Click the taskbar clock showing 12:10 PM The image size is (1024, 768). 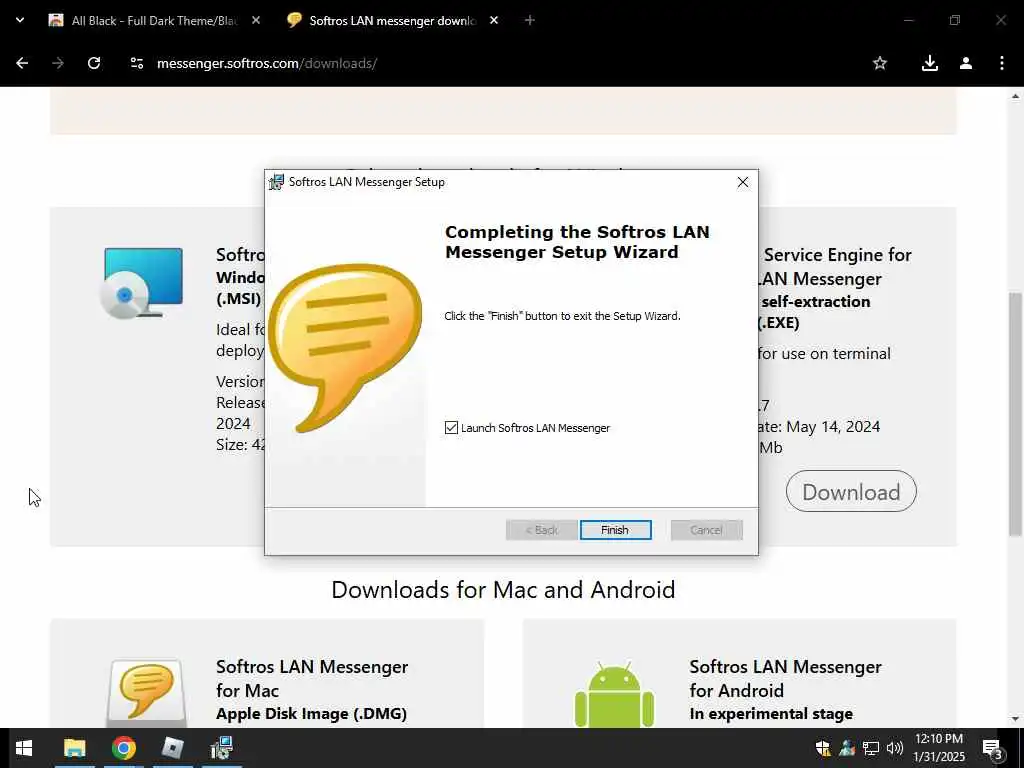click(939, 748)
